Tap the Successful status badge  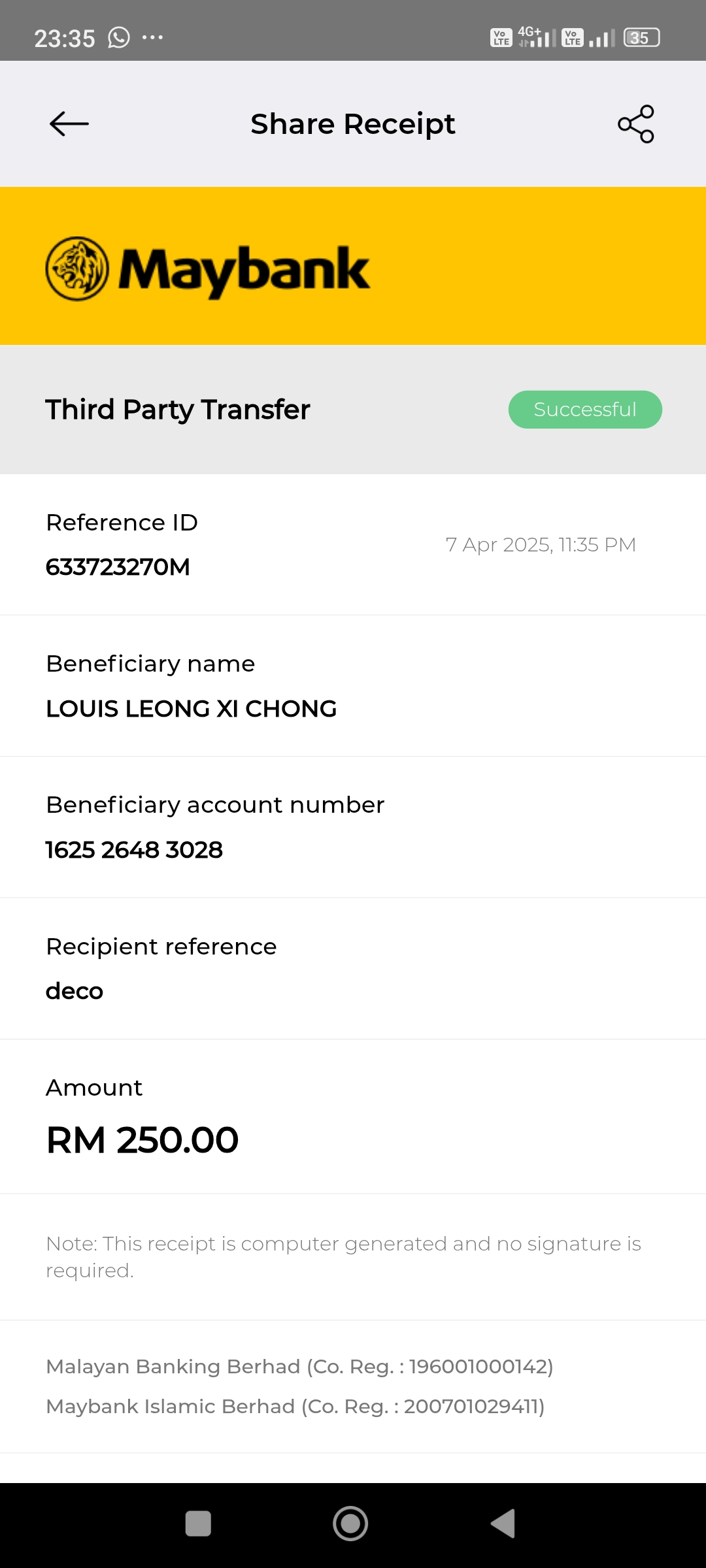pyautogui.click(x=585, y=410)
